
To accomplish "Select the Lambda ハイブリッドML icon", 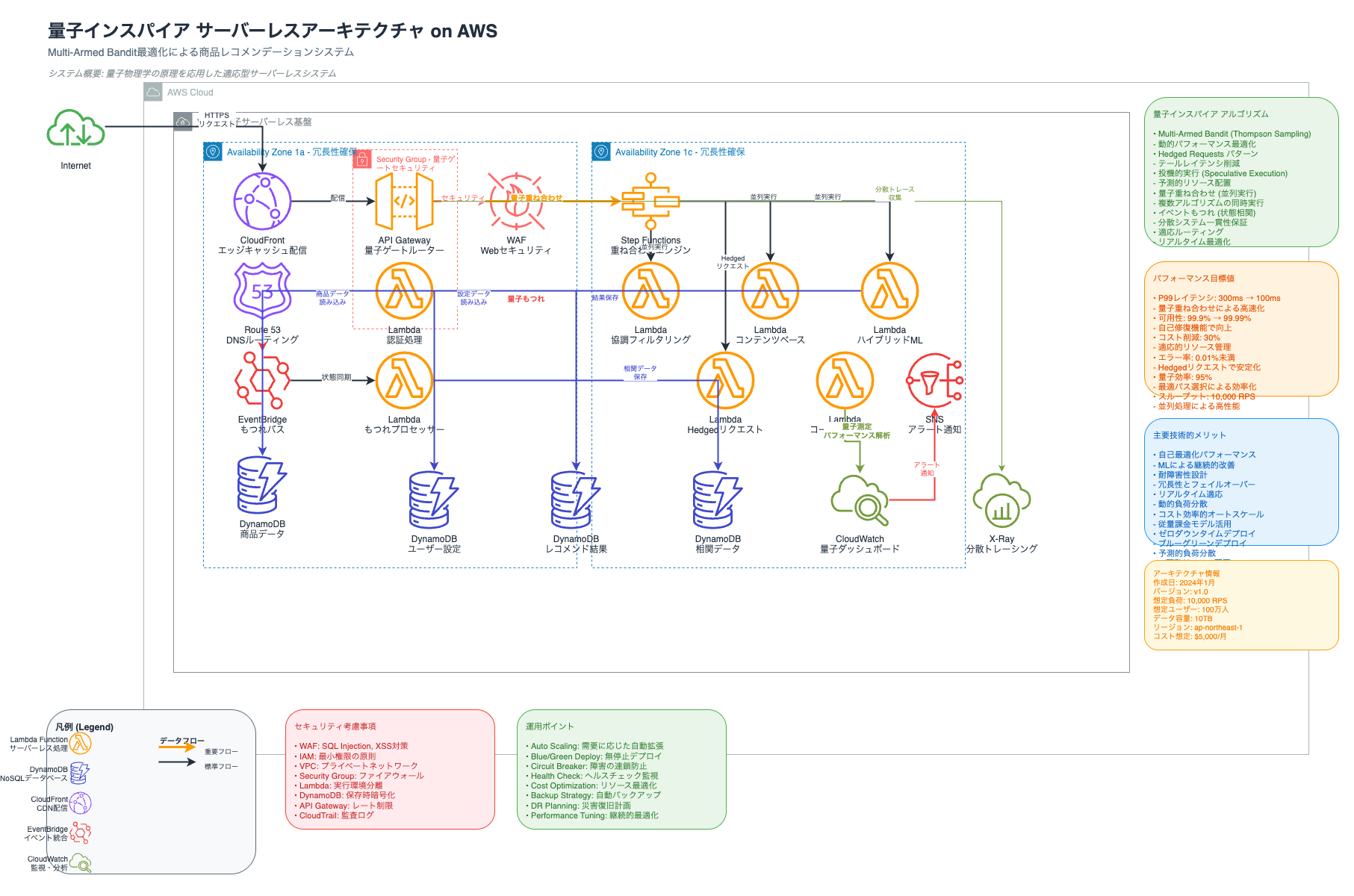I will [x=889, y=290].
